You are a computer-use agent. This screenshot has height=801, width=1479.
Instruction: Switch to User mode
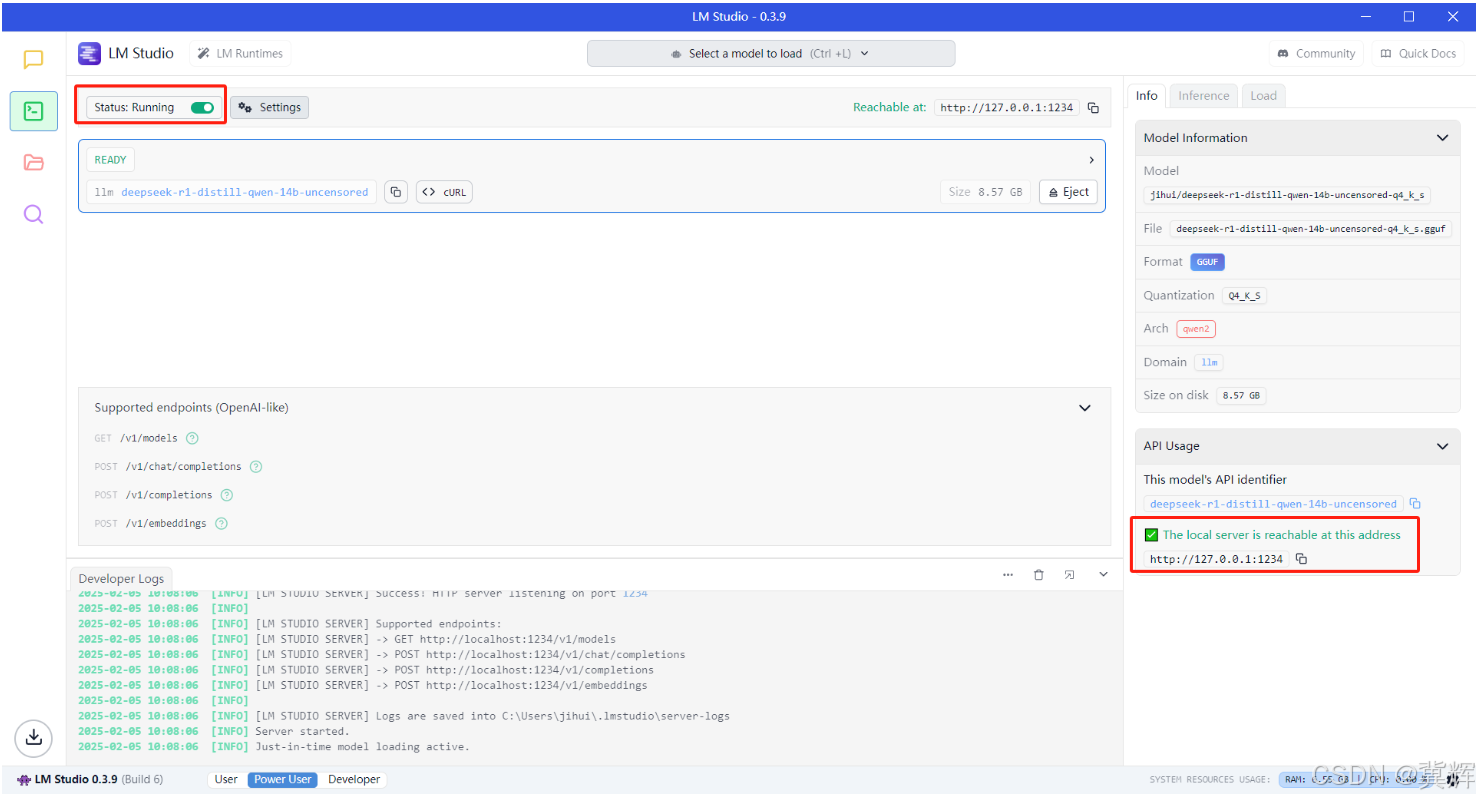[x=227, y=780]
